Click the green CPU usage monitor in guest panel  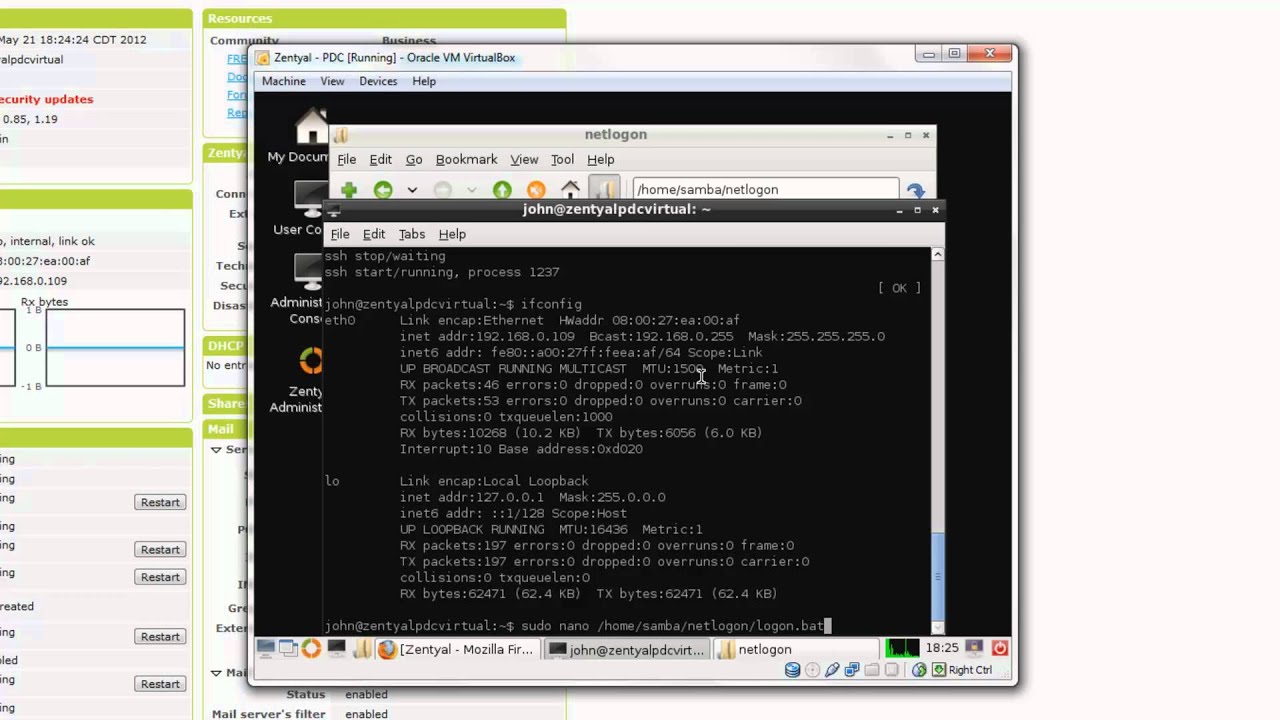pyautogui.click(x=902, y=648)
